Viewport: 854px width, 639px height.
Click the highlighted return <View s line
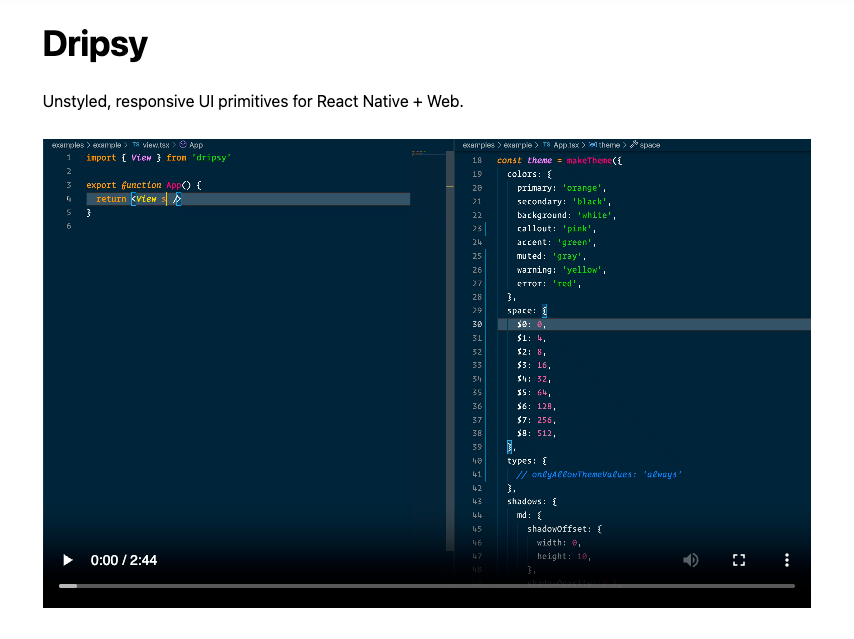click(x=140, y=199)
